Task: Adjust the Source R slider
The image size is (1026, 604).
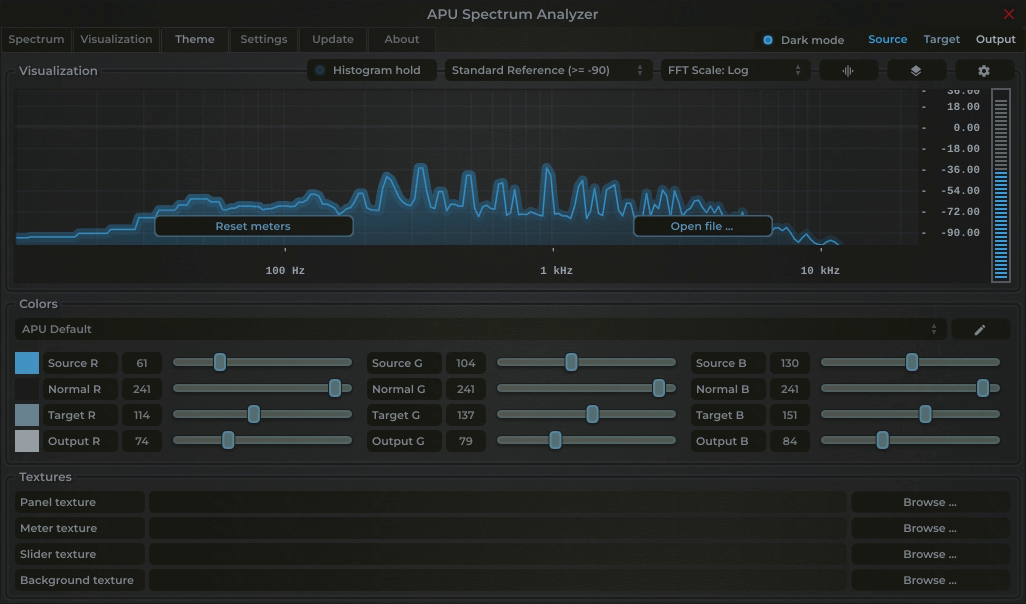Action: pos(262,363)
